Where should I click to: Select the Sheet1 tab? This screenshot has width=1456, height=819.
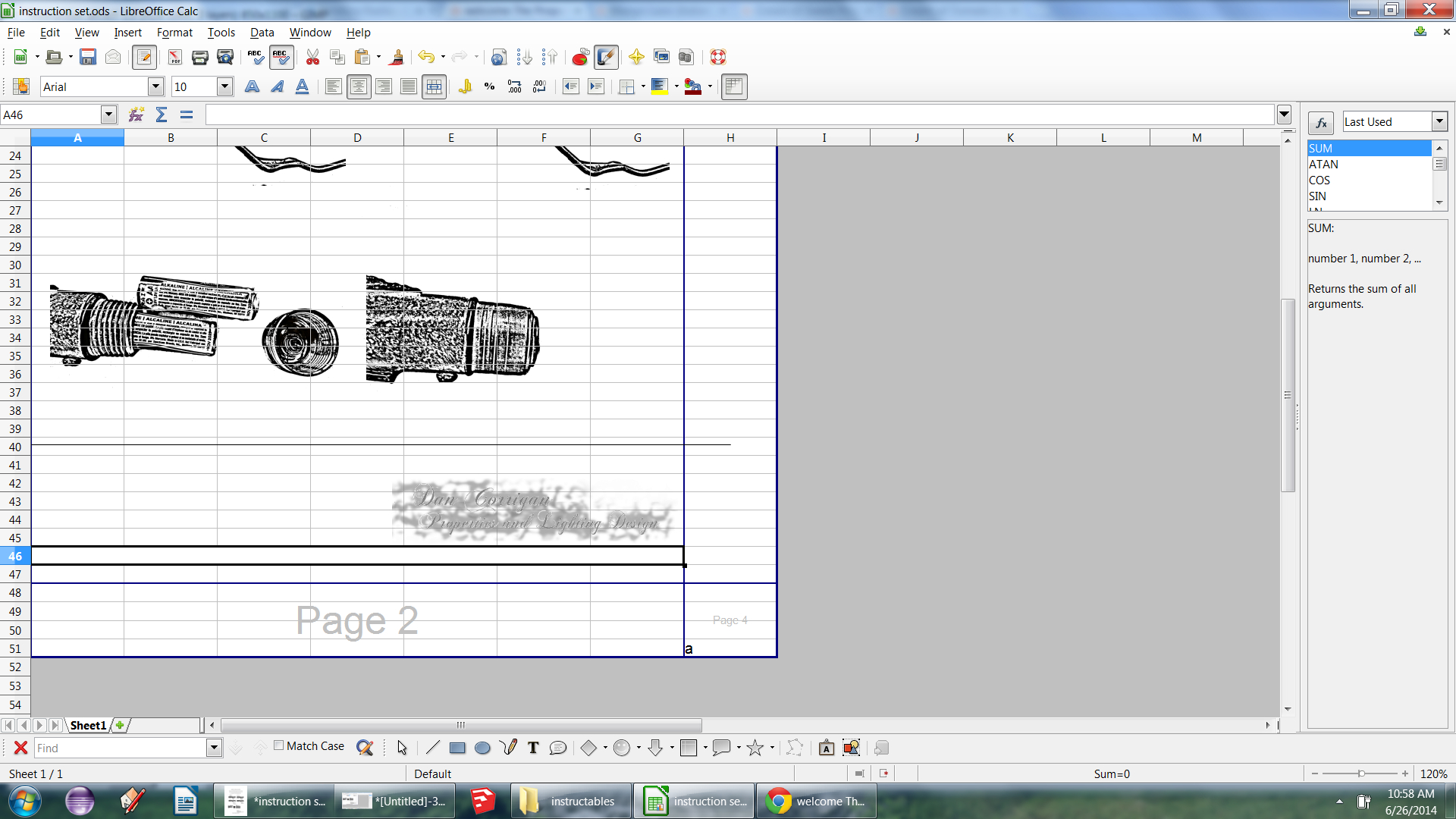click(x=88, y=725)
